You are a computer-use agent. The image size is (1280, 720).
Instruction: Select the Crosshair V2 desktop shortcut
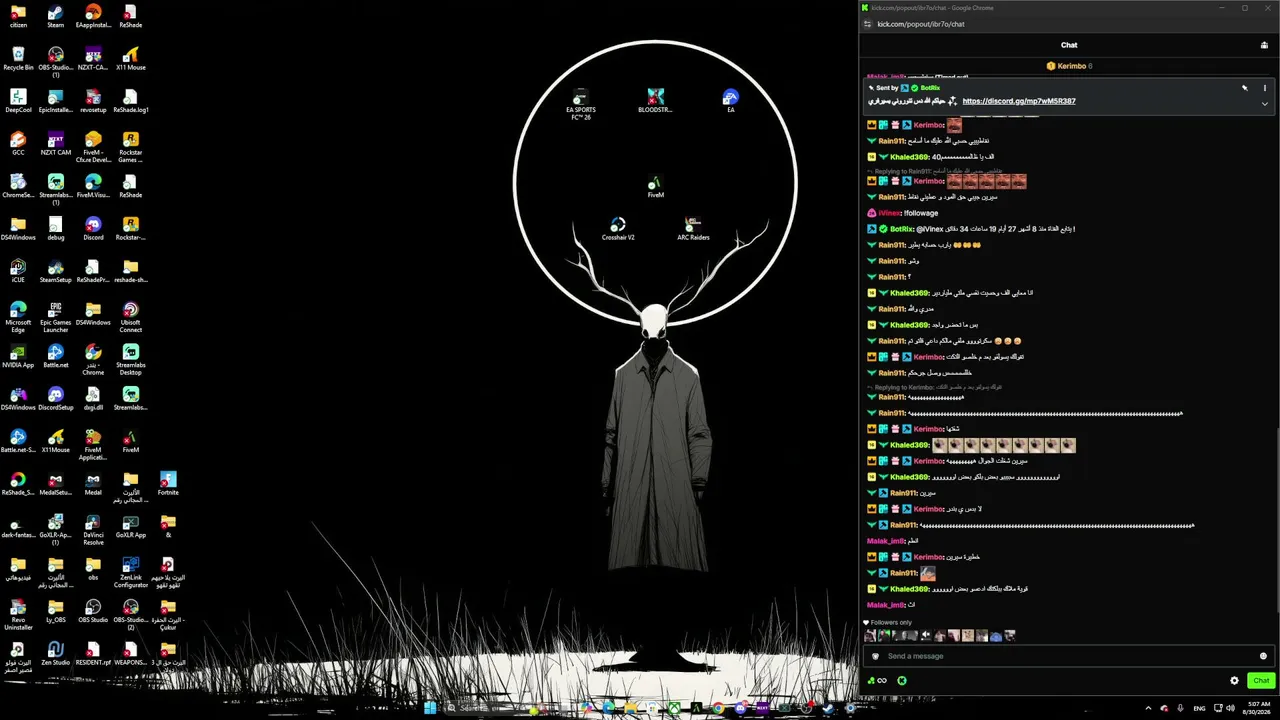pyautogui.click(x=618, y=229)
